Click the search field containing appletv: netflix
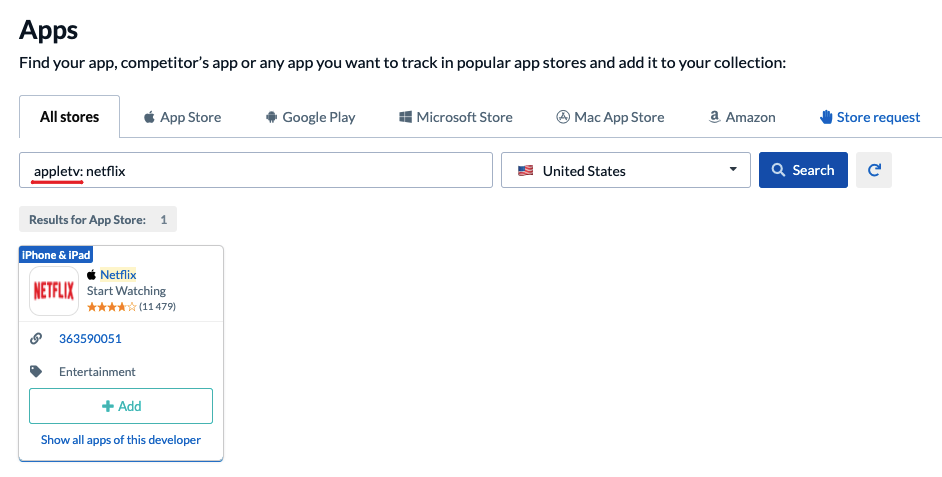The width and height of the screenshot is (942, 477). [x=256, y=170]
